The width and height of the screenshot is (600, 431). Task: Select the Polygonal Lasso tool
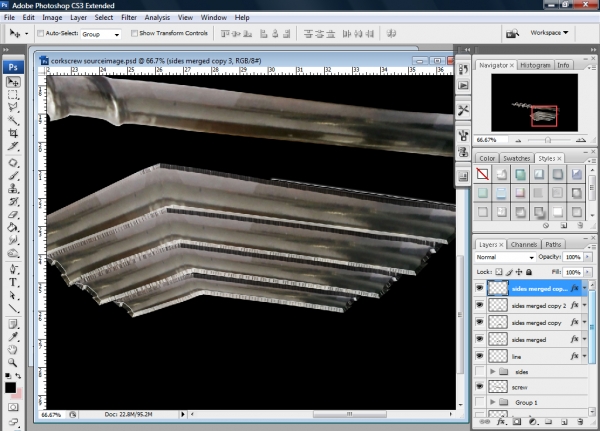(x=13, y=108)
